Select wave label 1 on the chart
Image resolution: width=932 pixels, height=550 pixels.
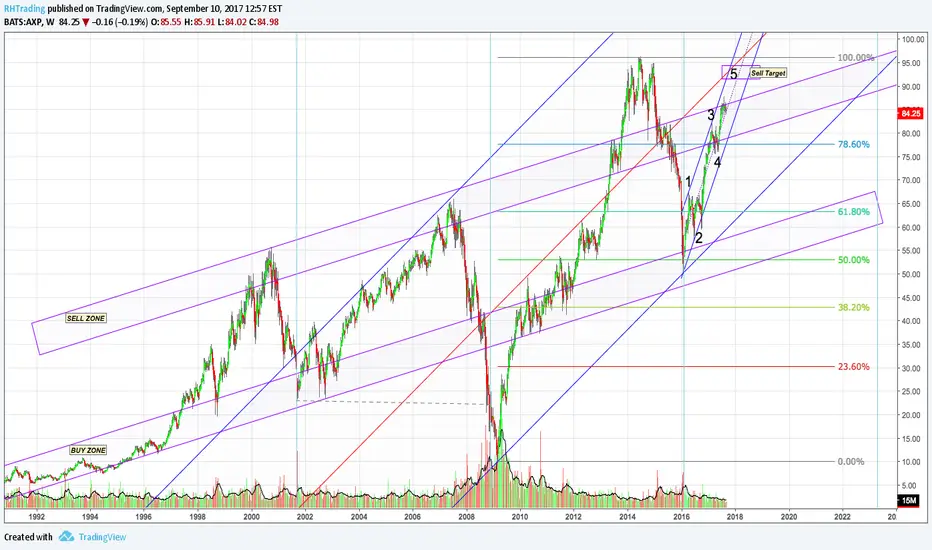tap(688, 182)
